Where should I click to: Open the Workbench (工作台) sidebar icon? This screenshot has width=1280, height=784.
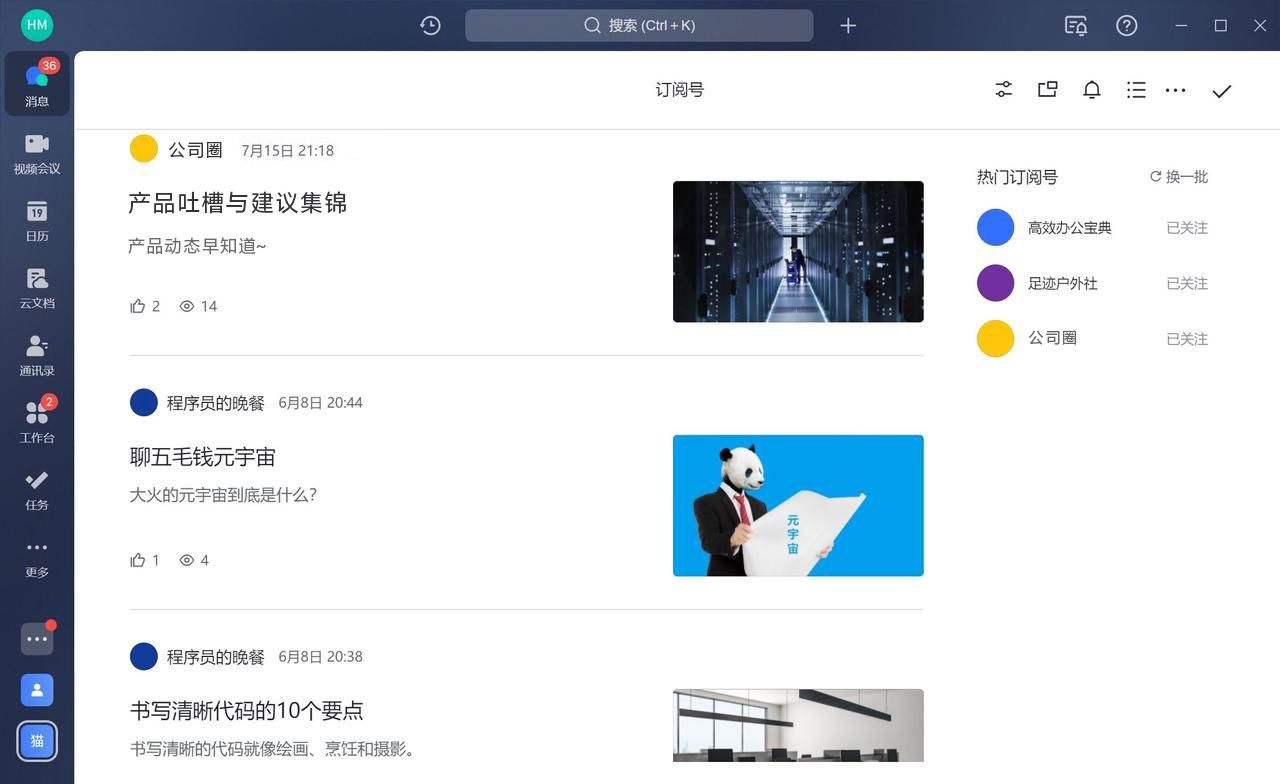37,422
